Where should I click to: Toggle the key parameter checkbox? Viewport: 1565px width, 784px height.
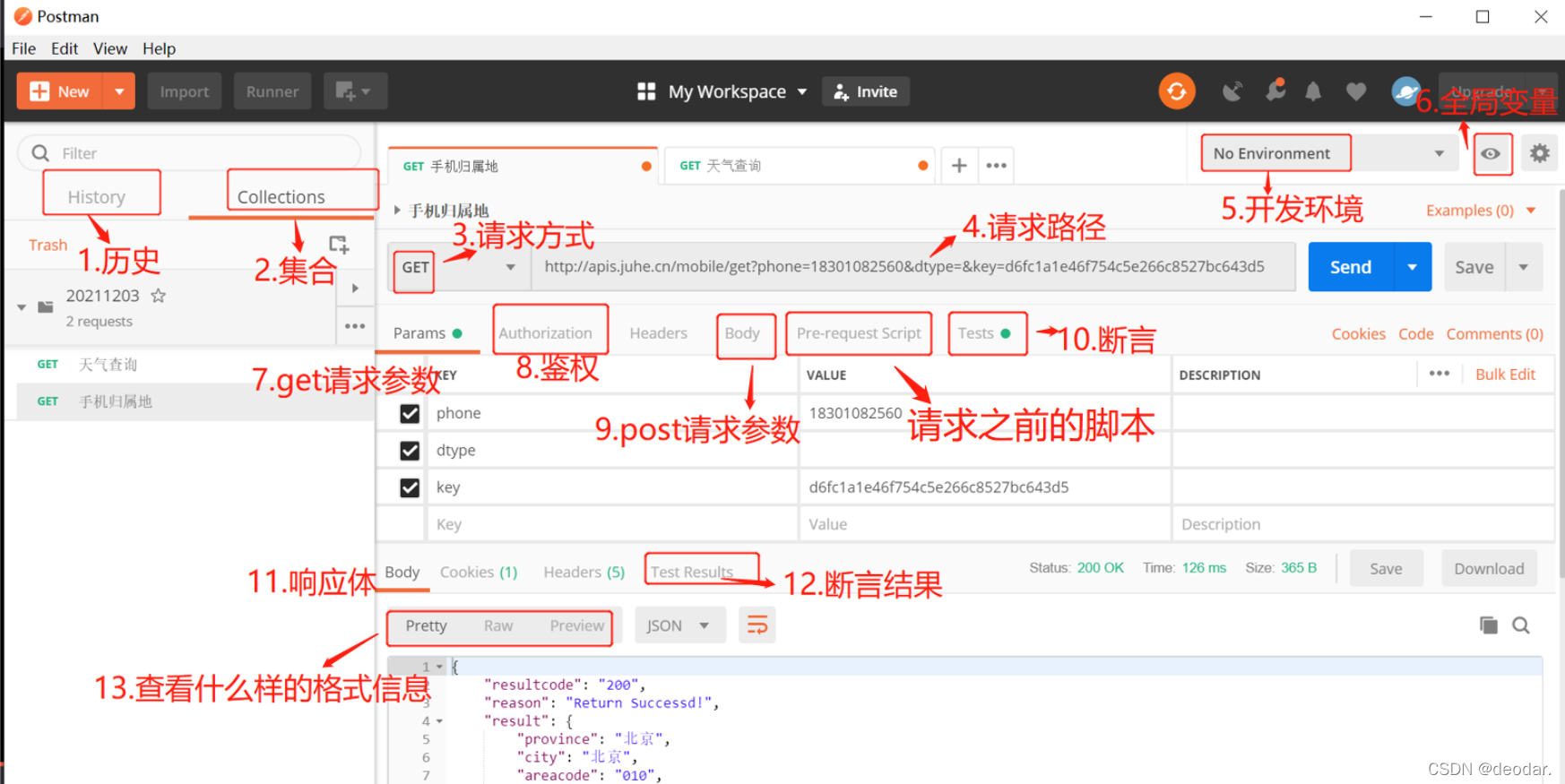[410, 487]
